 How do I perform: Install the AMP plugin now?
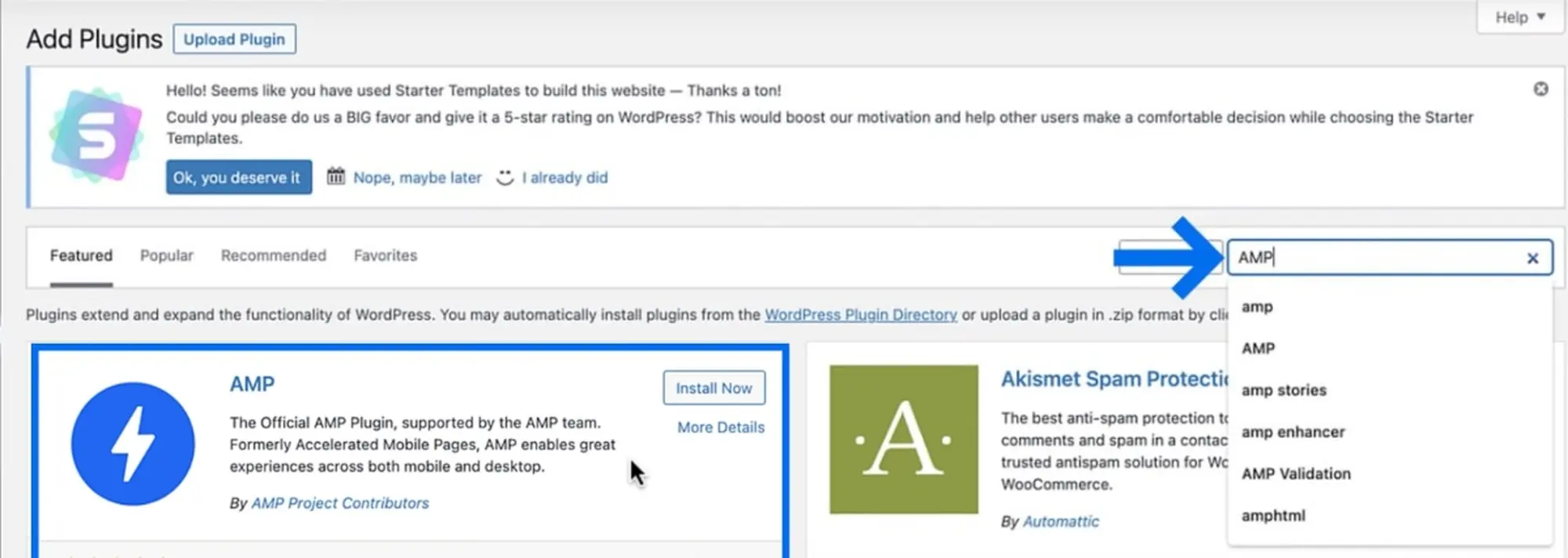coord(713,388)
